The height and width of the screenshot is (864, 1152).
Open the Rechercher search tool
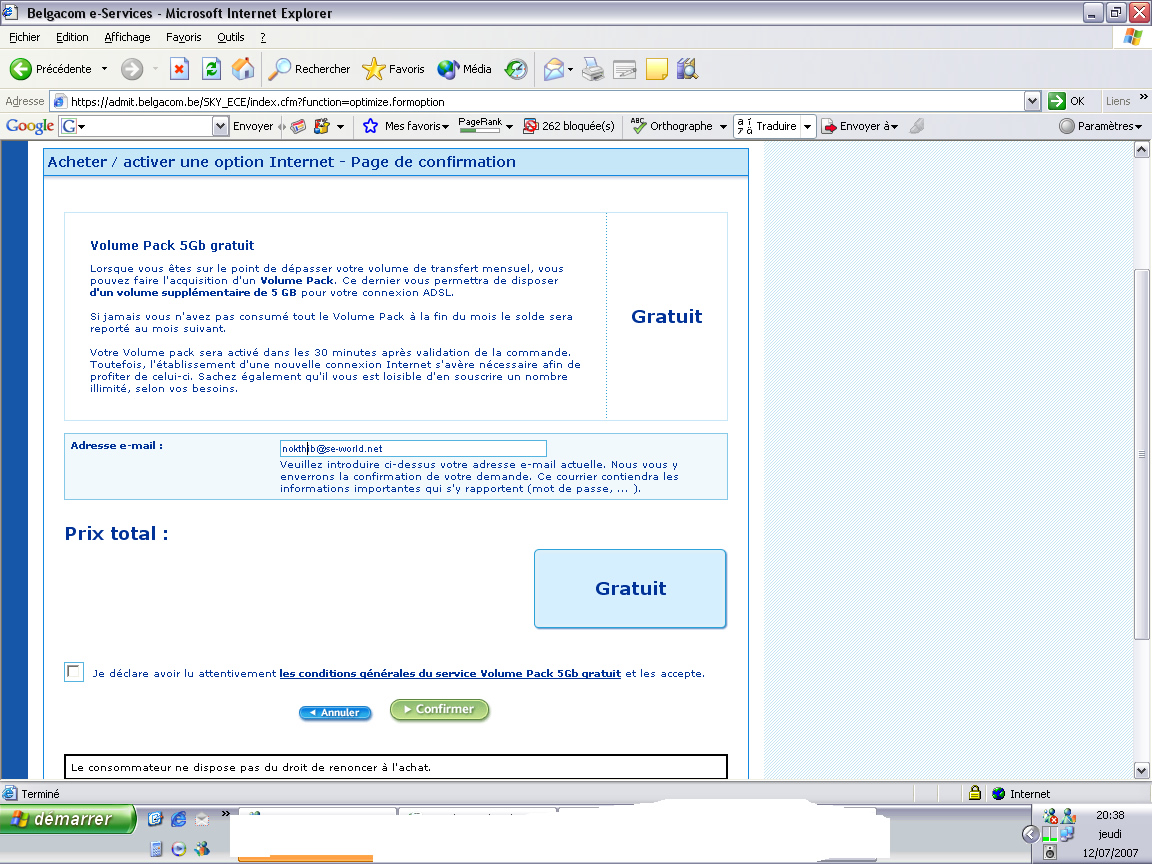309,69
